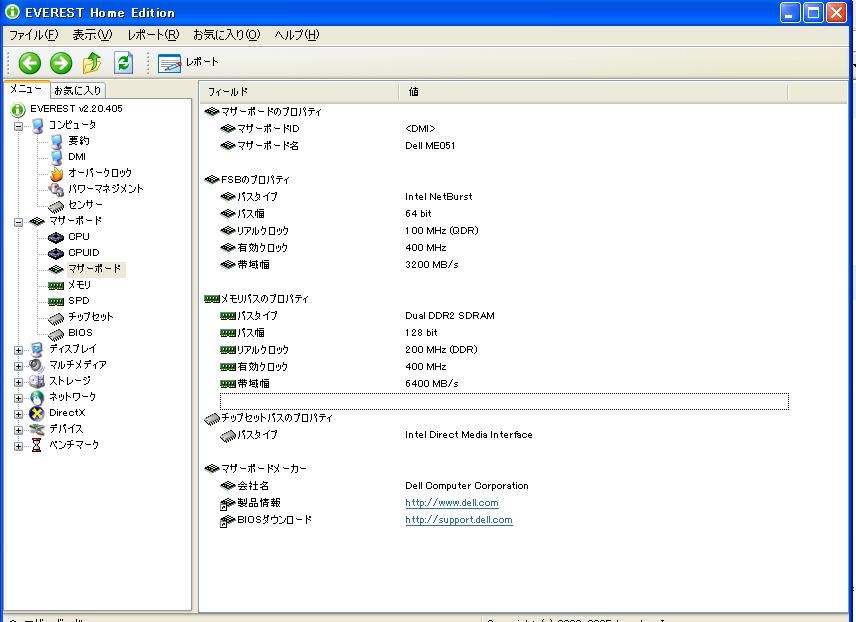
Task: Collapse the マザーボード tree node
Action: point(19,222)
